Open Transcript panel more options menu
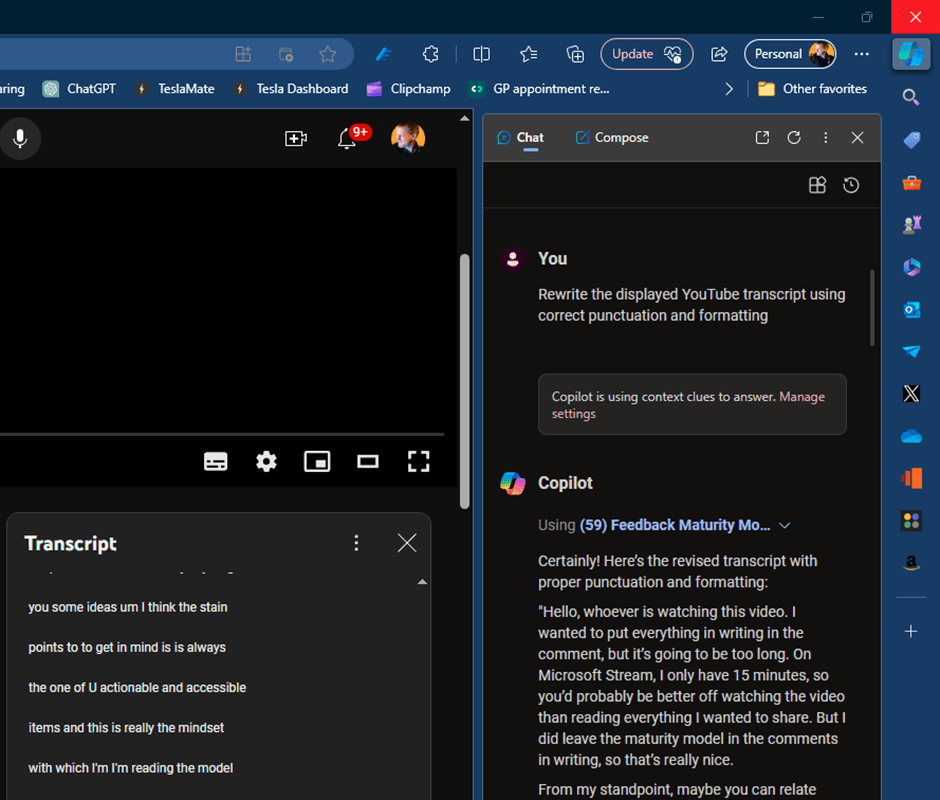 [356, 543]
